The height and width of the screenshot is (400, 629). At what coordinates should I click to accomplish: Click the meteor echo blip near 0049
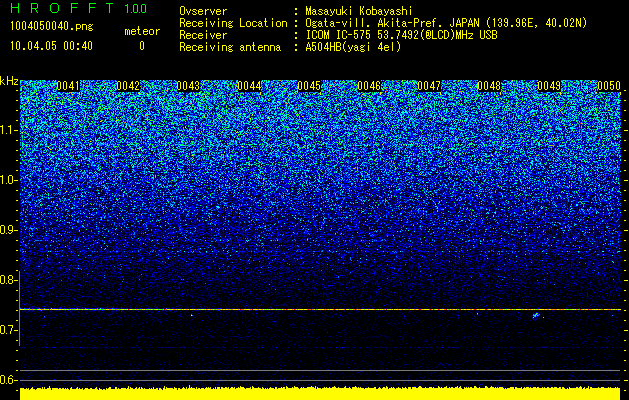(536, 315)
